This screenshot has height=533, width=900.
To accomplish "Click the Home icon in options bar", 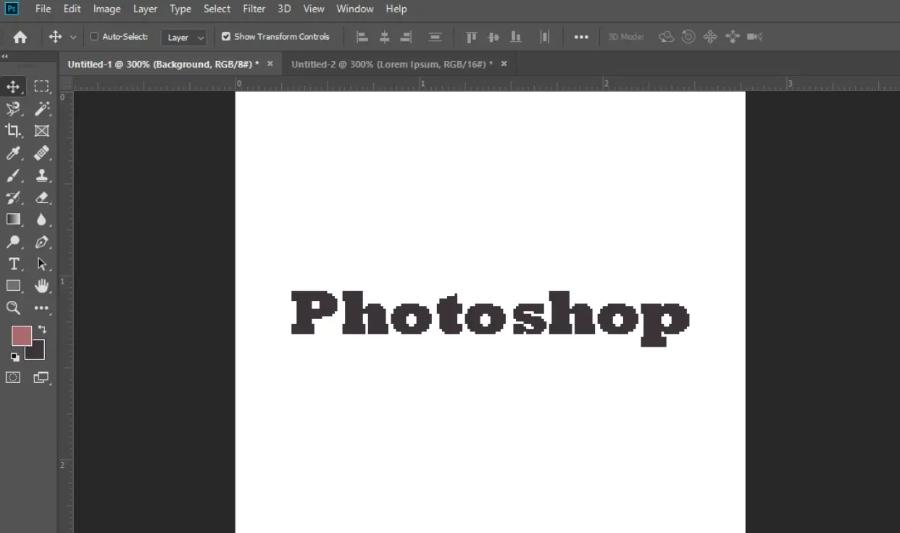I will point(20,37).
